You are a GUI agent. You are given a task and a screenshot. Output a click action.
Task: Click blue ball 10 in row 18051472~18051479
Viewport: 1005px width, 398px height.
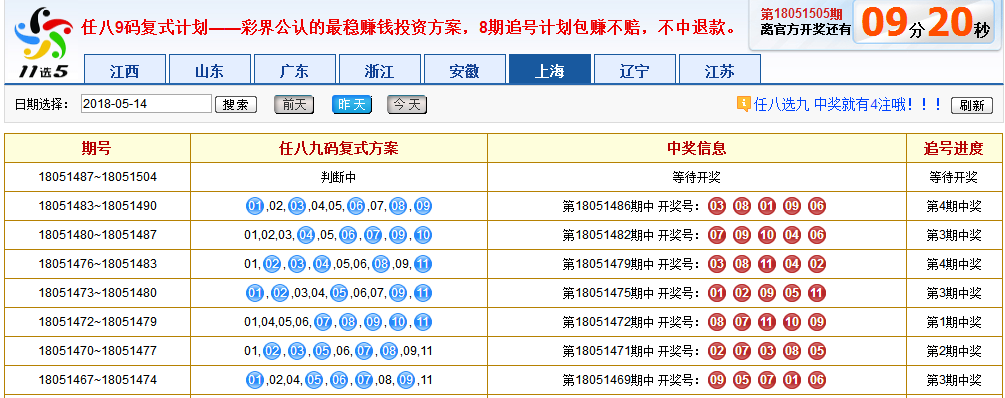point(398,322)
